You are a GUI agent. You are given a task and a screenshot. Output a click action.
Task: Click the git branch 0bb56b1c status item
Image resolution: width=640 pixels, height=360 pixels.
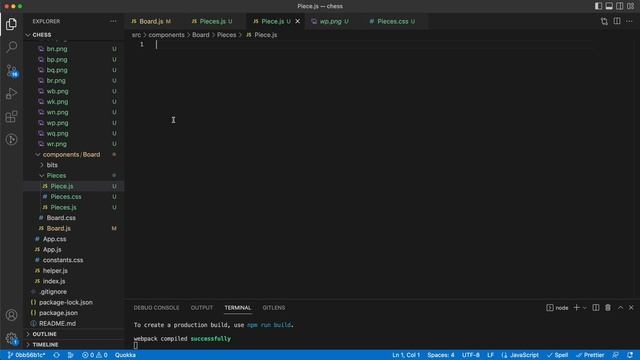27,355
